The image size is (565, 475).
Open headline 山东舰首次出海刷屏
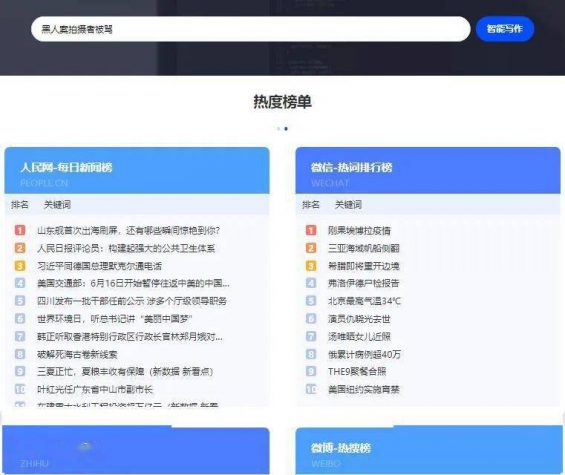tap(128, 230)
